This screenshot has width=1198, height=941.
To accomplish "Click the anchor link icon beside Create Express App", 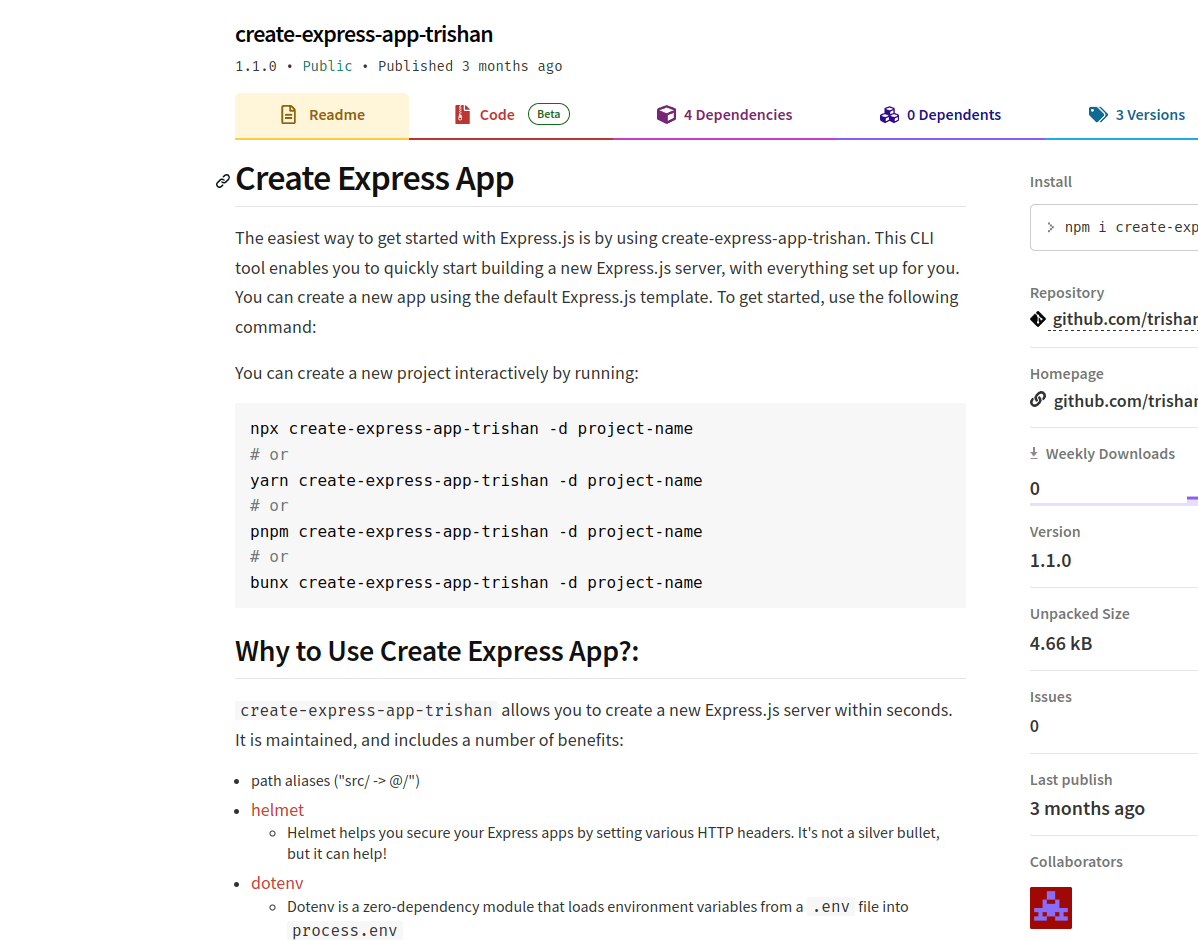I will (223, 181).
